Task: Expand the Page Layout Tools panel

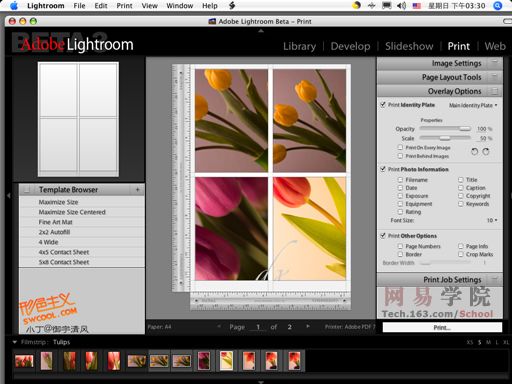Action: pyautogui.click(x=440, y=77)
